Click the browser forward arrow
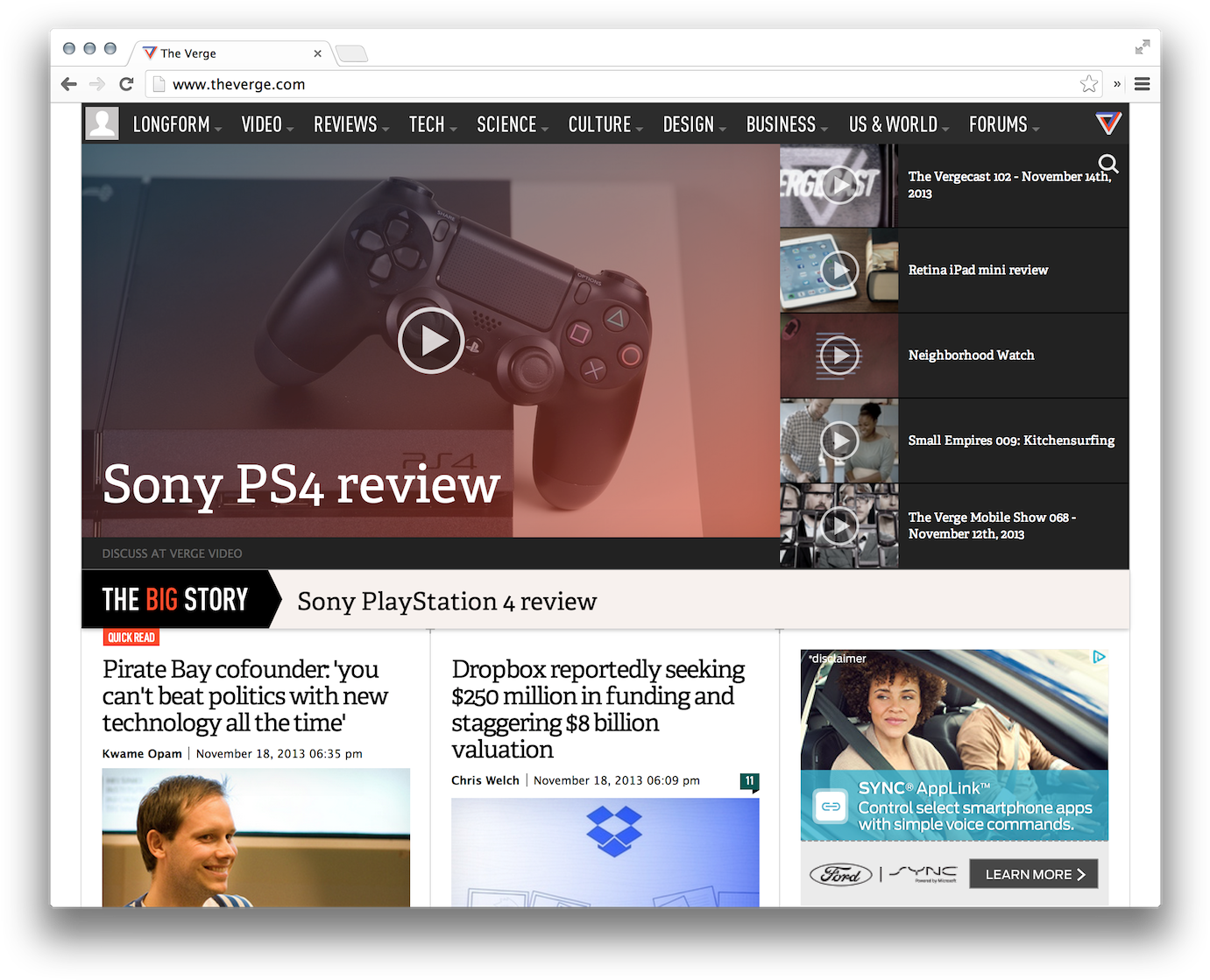Image resolution: width=1210 pixels, height=980 pixels. point(97,84)
